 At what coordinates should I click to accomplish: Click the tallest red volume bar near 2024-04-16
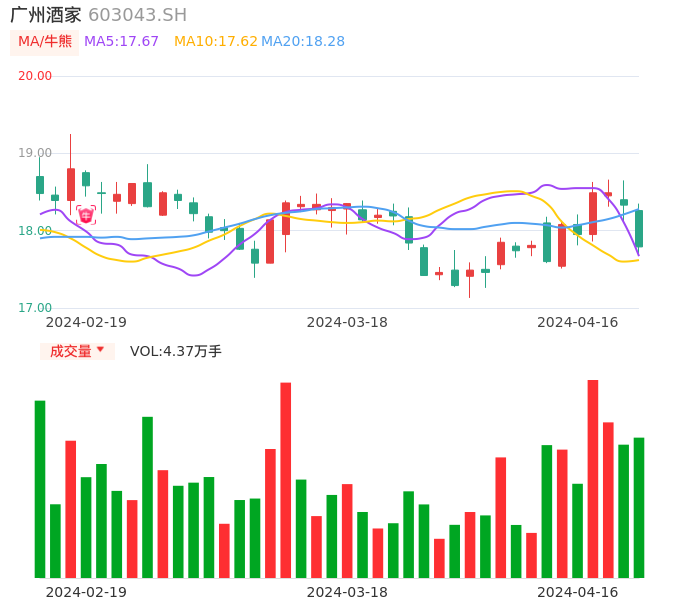point(593,479)
